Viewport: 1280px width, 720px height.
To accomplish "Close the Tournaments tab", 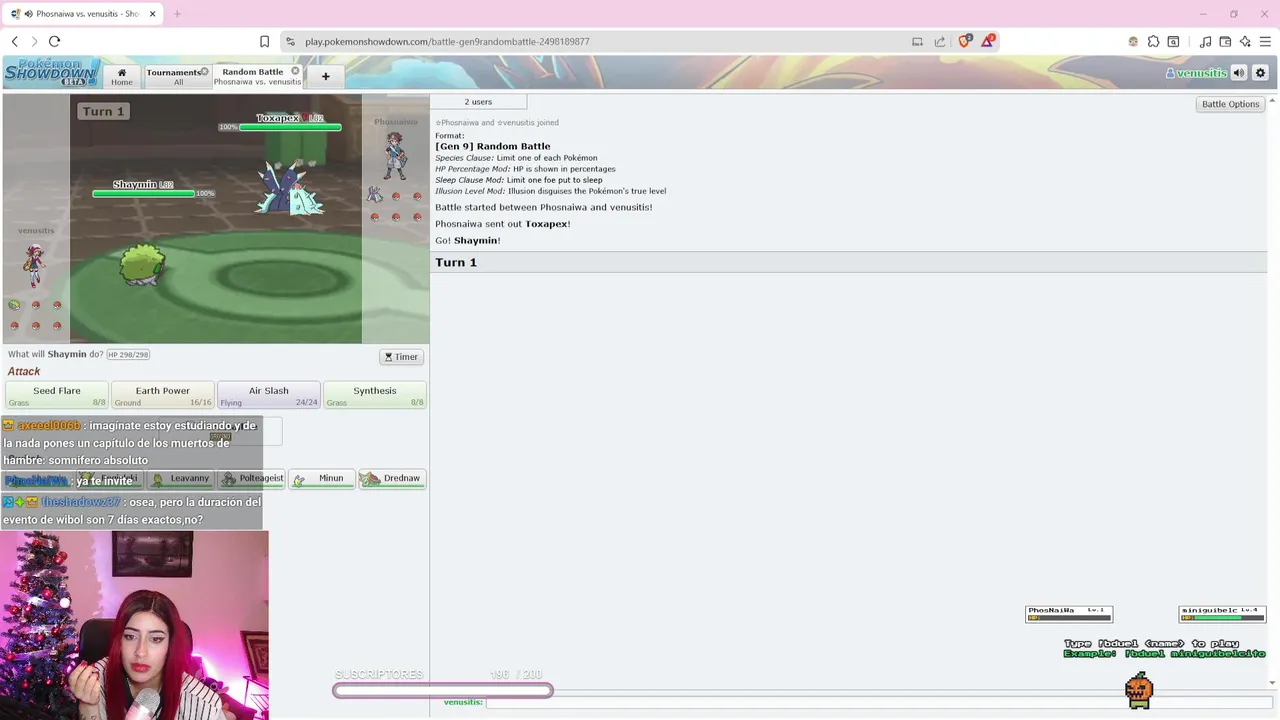I will click(x=204, y=72).
